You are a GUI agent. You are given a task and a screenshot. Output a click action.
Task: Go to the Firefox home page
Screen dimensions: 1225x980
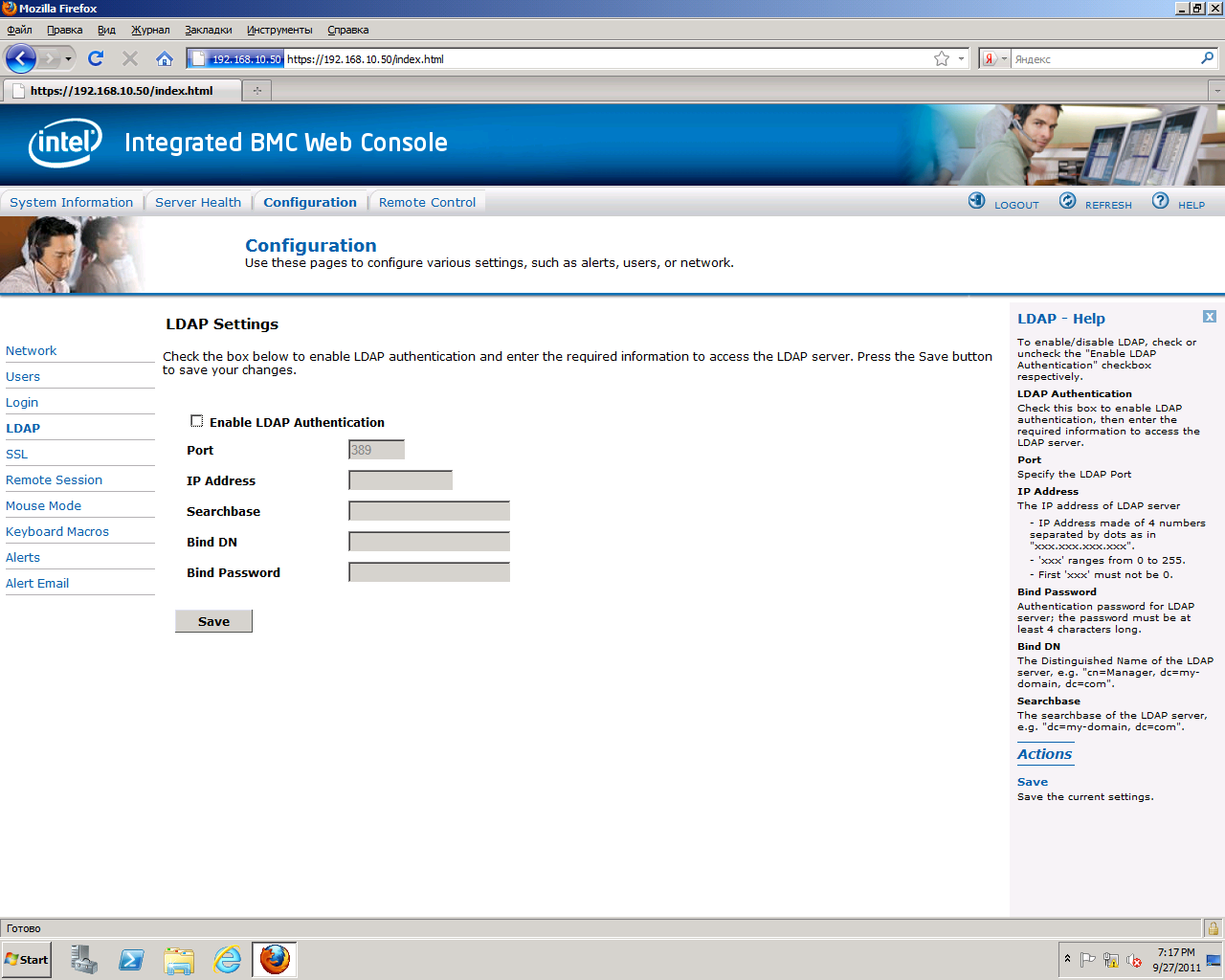click(165, 58)
